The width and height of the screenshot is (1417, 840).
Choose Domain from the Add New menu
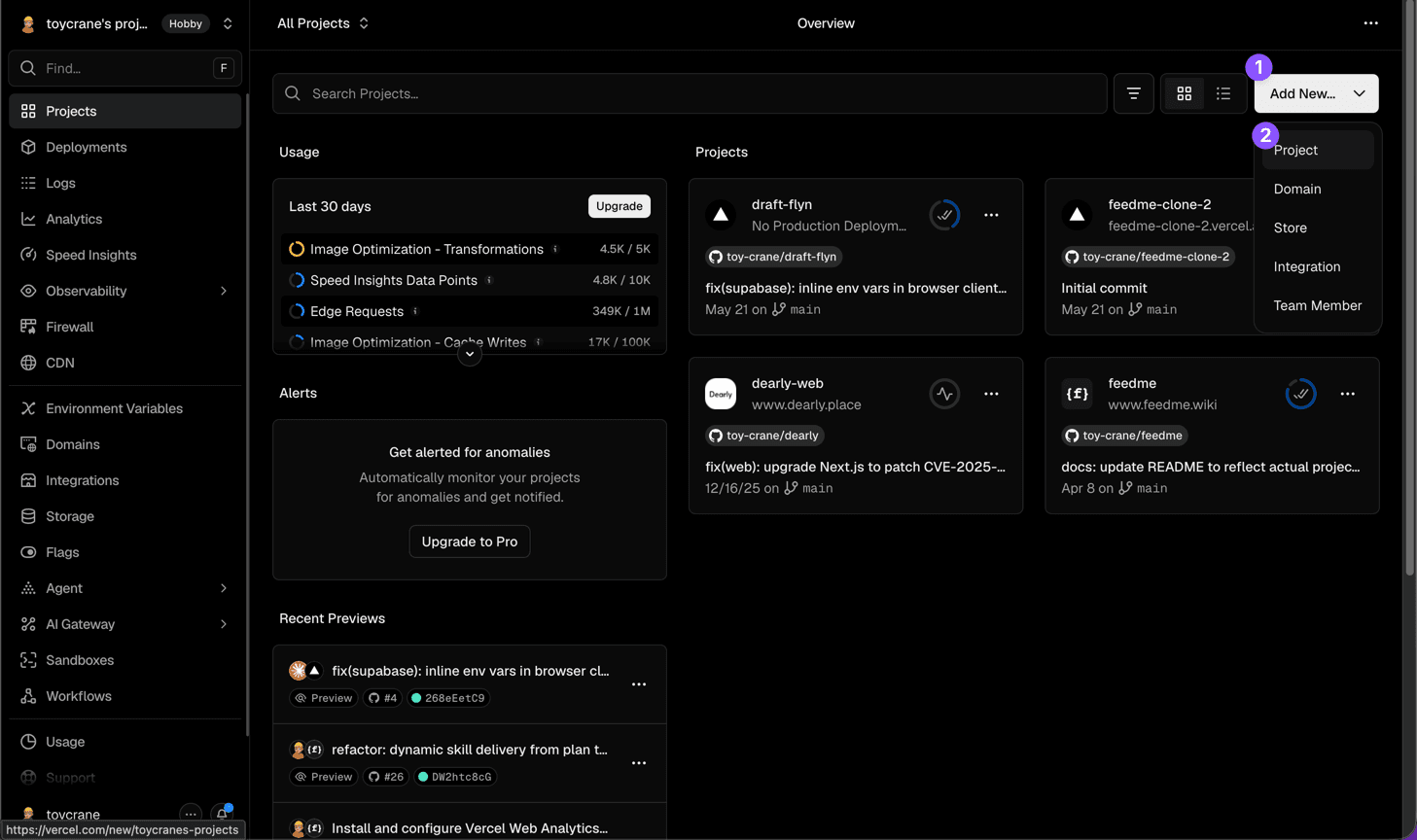1318,189
